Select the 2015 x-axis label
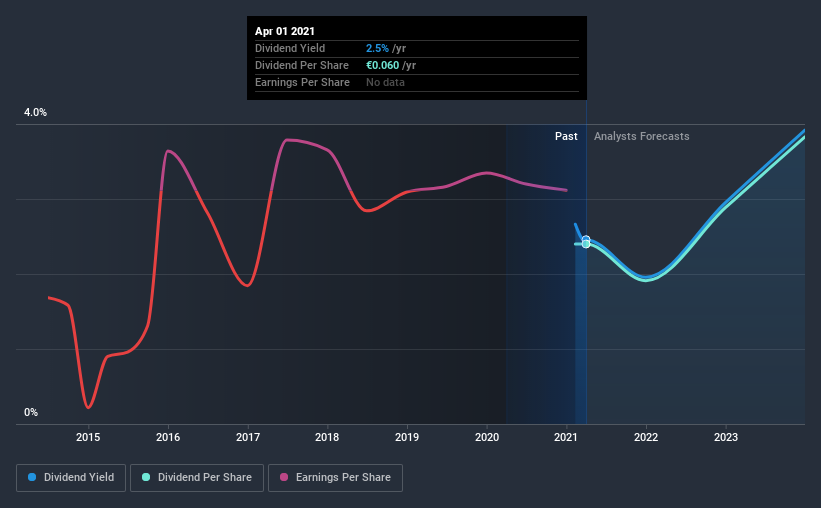This screenshot has width=821, height=508. click(x=88, y=437)
